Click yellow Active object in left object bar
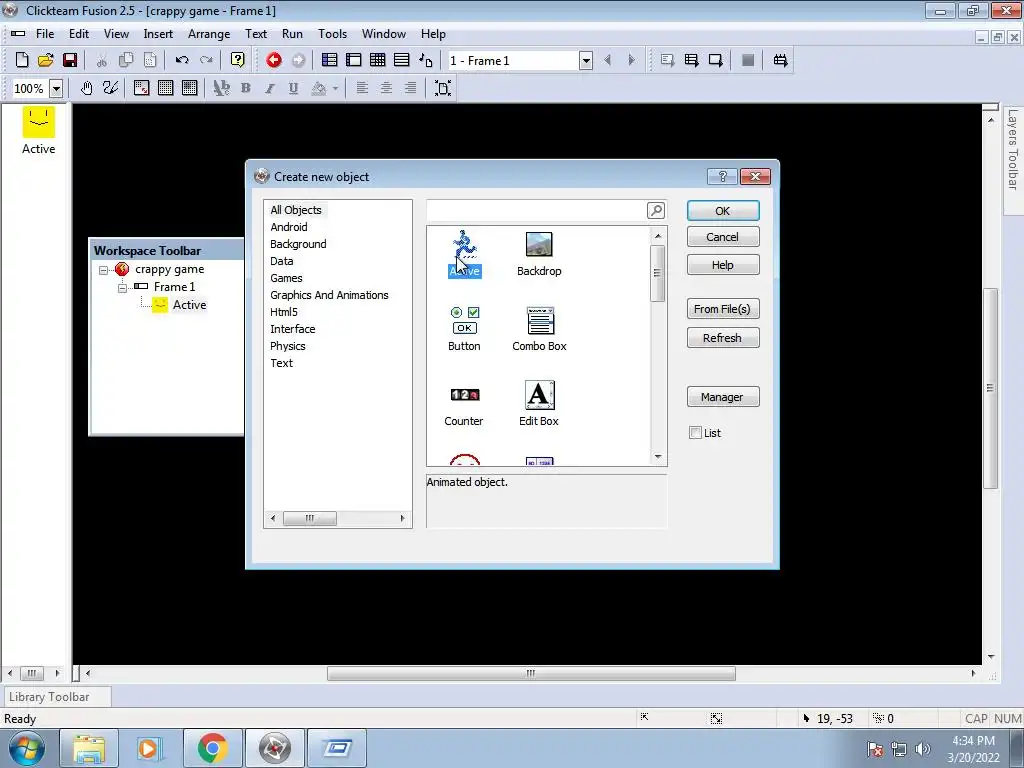 [39, 131]
